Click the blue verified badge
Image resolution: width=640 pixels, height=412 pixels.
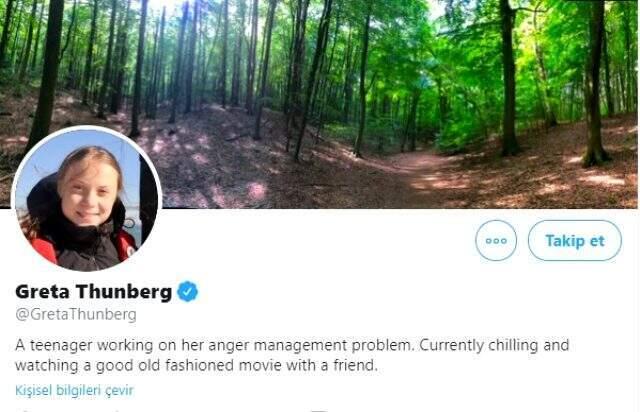(188, 292)
